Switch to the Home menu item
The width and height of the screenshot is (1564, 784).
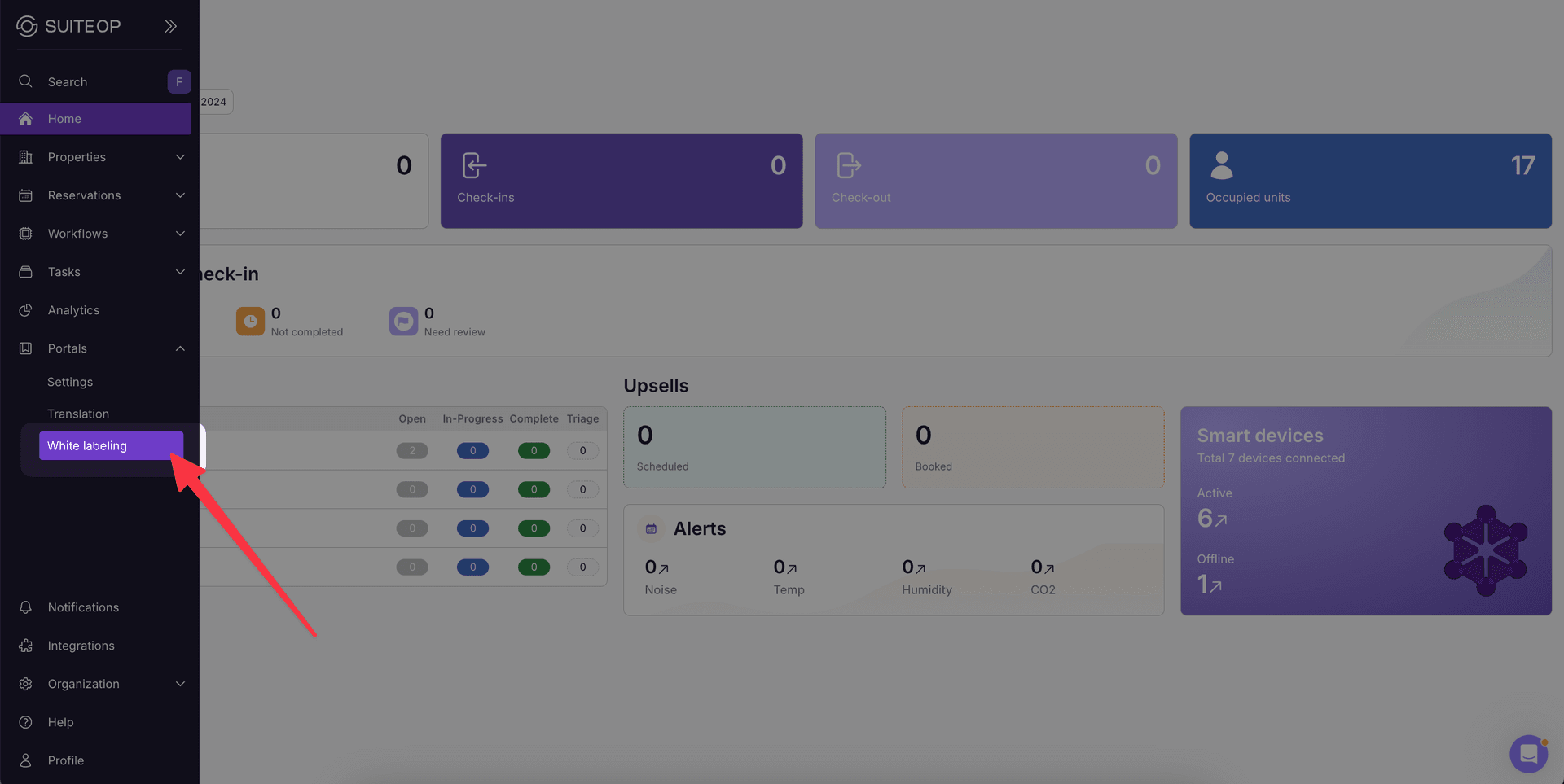click(x=64, y=118)
